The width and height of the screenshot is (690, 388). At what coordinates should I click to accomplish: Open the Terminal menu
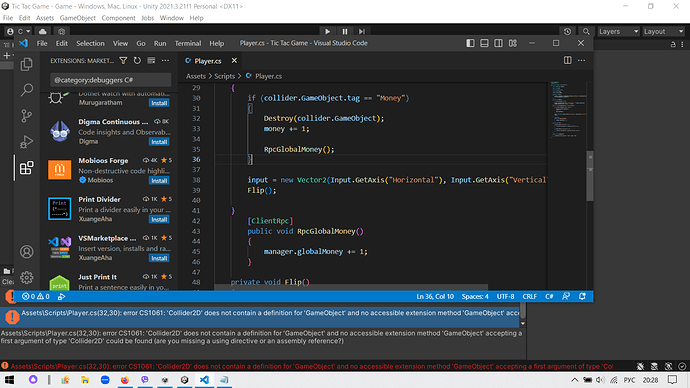pos(188,43)
